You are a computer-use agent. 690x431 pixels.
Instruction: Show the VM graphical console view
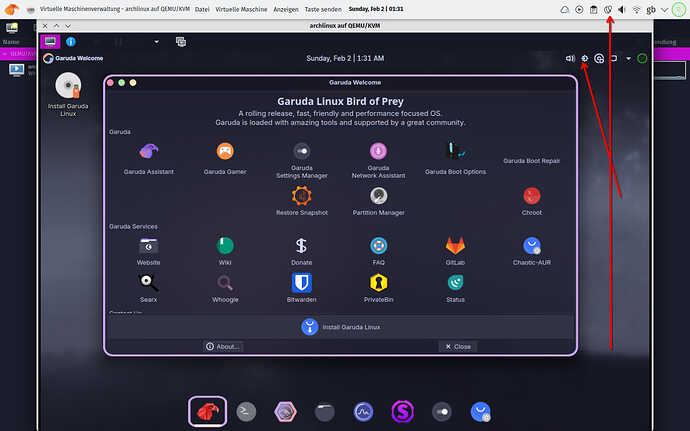50,42
